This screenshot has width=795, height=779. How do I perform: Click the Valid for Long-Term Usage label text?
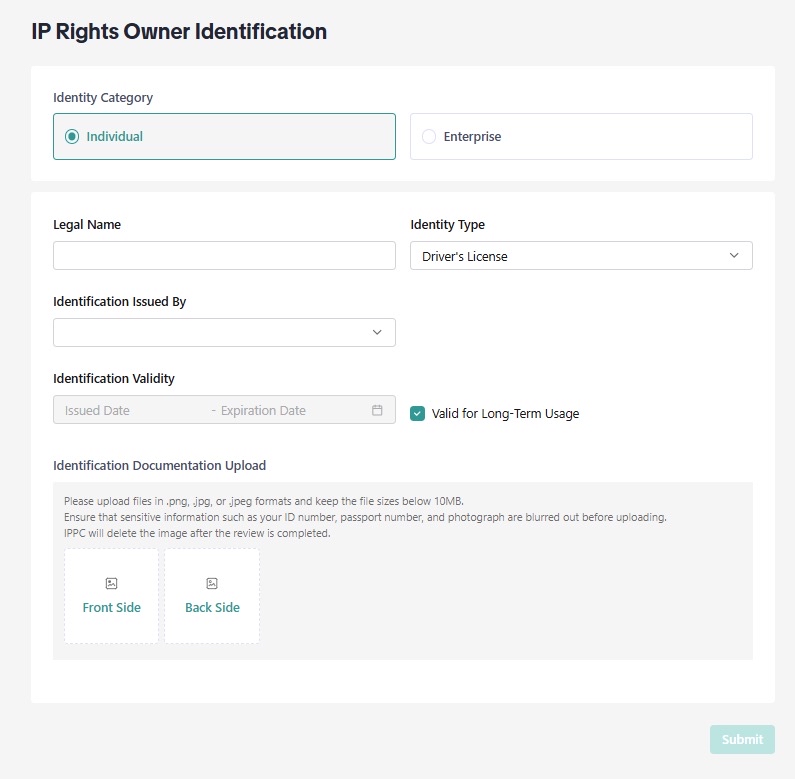pyautogui.click(x=505, y=413)
